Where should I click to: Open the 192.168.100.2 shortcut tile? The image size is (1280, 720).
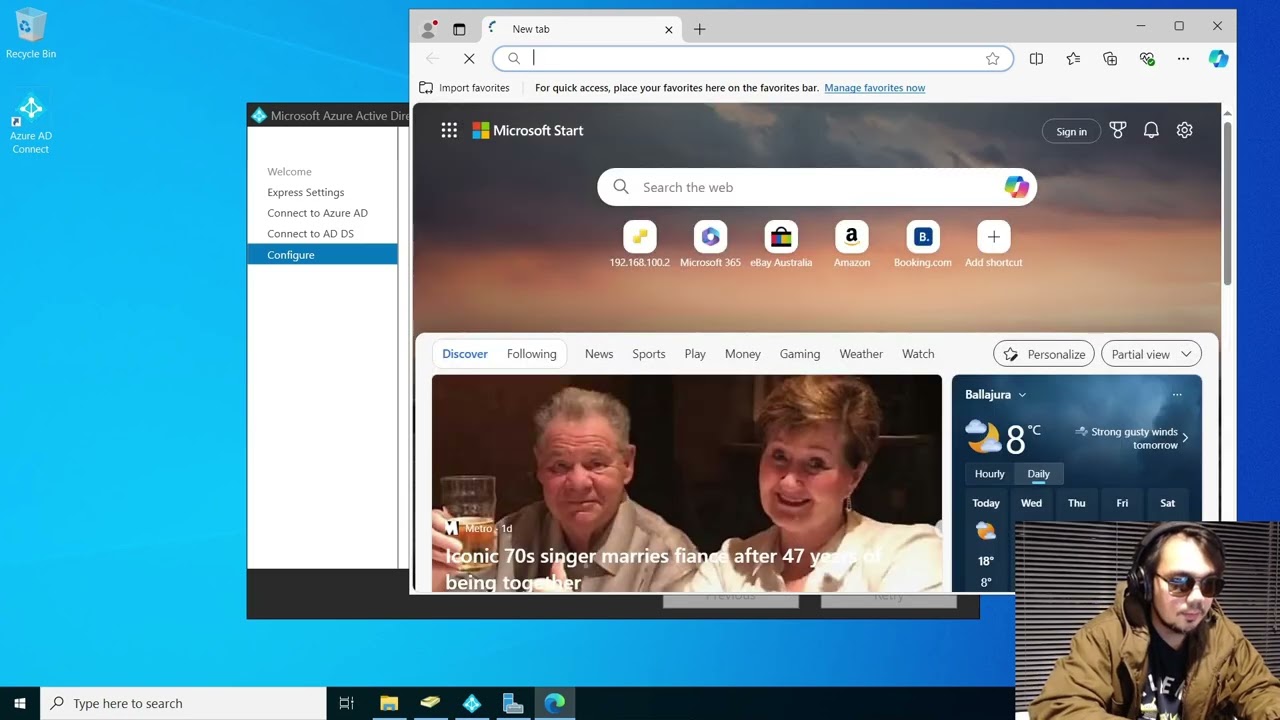pyautogui.click(x=640, y=245)
